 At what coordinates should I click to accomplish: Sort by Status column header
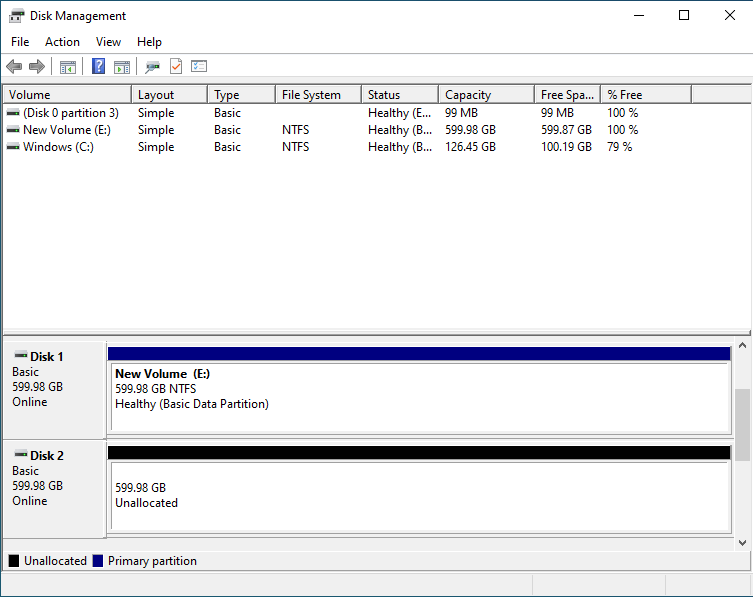pyautogui.click(x=400, y=95)
